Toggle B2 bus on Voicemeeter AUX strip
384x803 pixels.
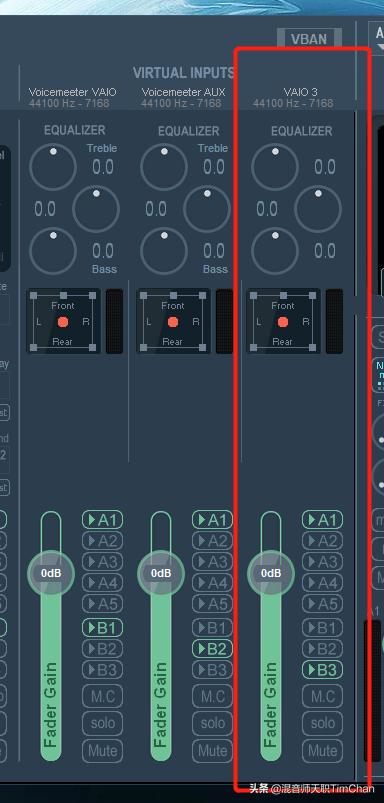pos(212,649)
